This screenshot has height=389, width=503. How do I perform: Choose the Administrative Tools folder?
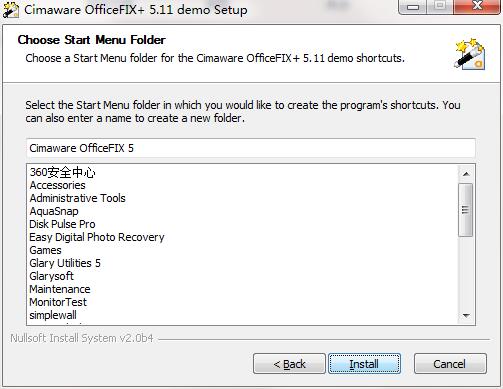(x=77, y=198)
